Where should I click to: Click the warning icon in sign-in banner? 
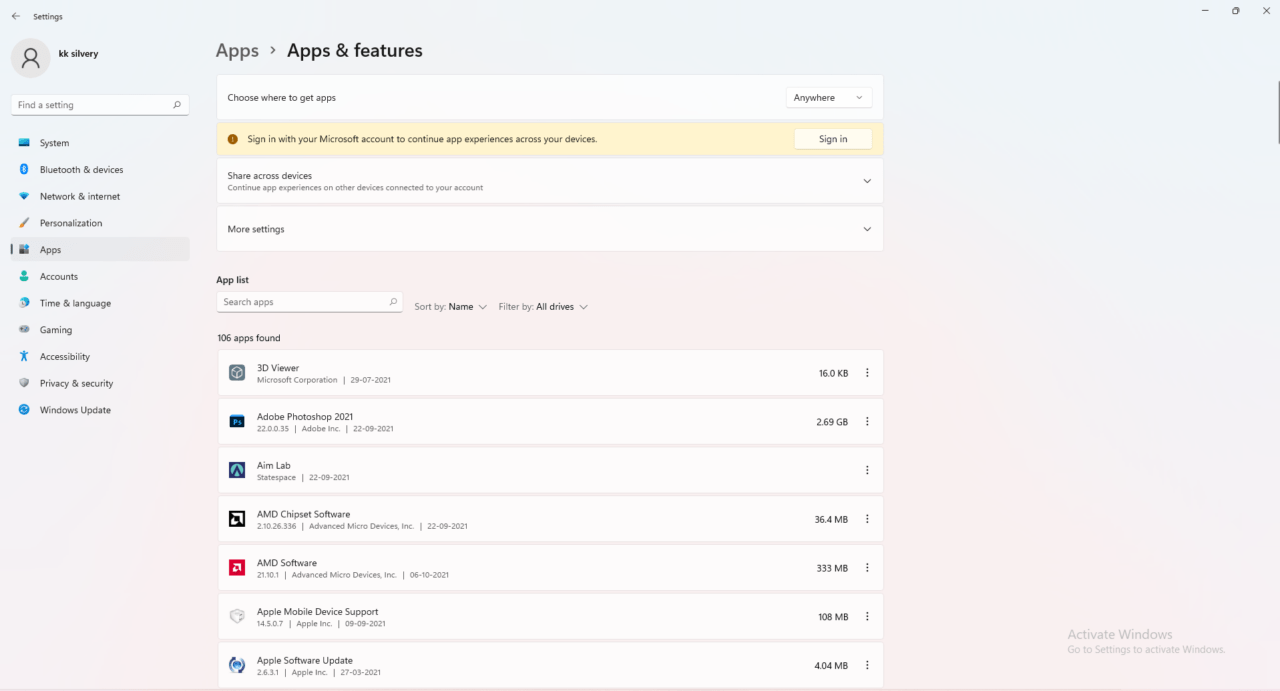[233, 139]
